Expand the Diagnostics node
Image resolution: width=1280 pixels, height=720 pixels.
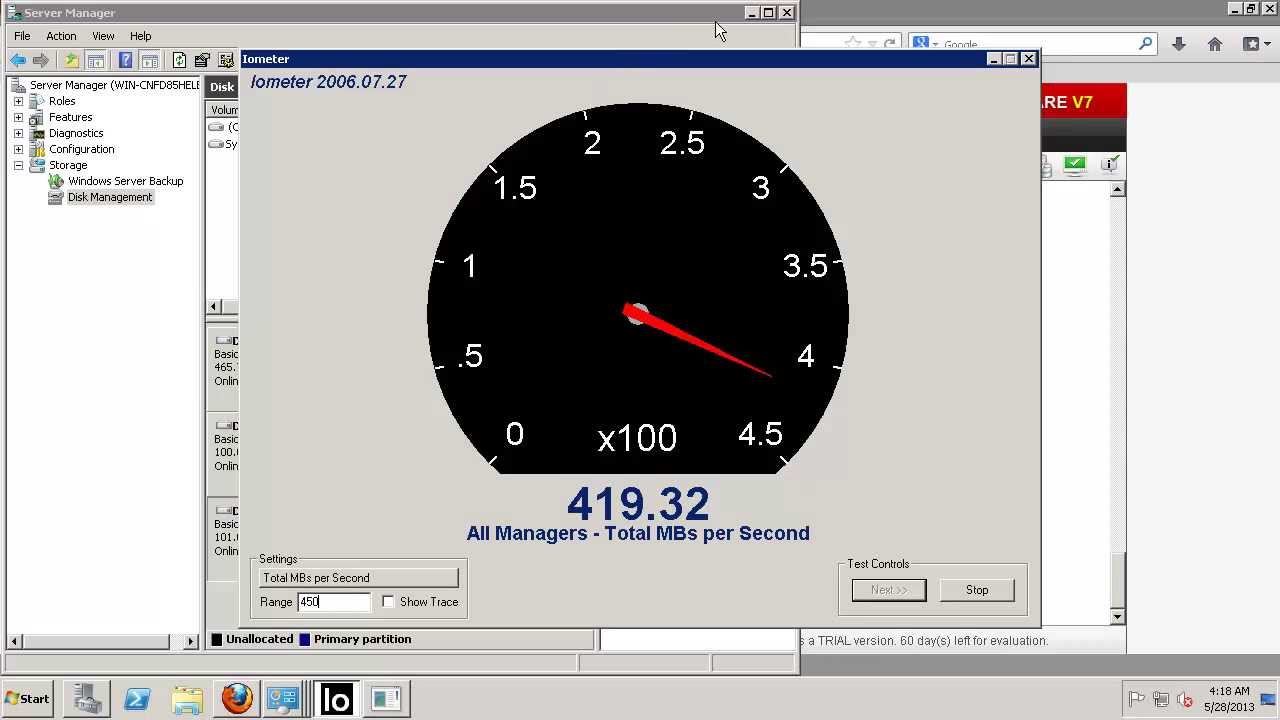pyautogui.click(x=18, y=133)
